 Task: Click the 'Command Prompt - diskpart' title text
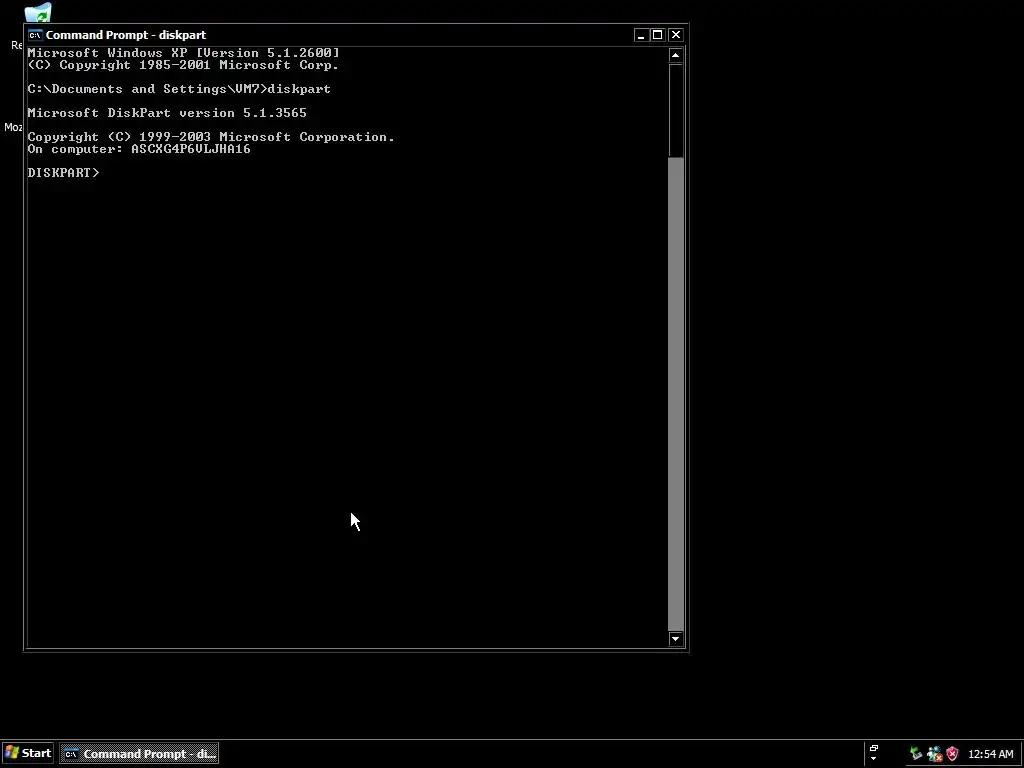125,35
